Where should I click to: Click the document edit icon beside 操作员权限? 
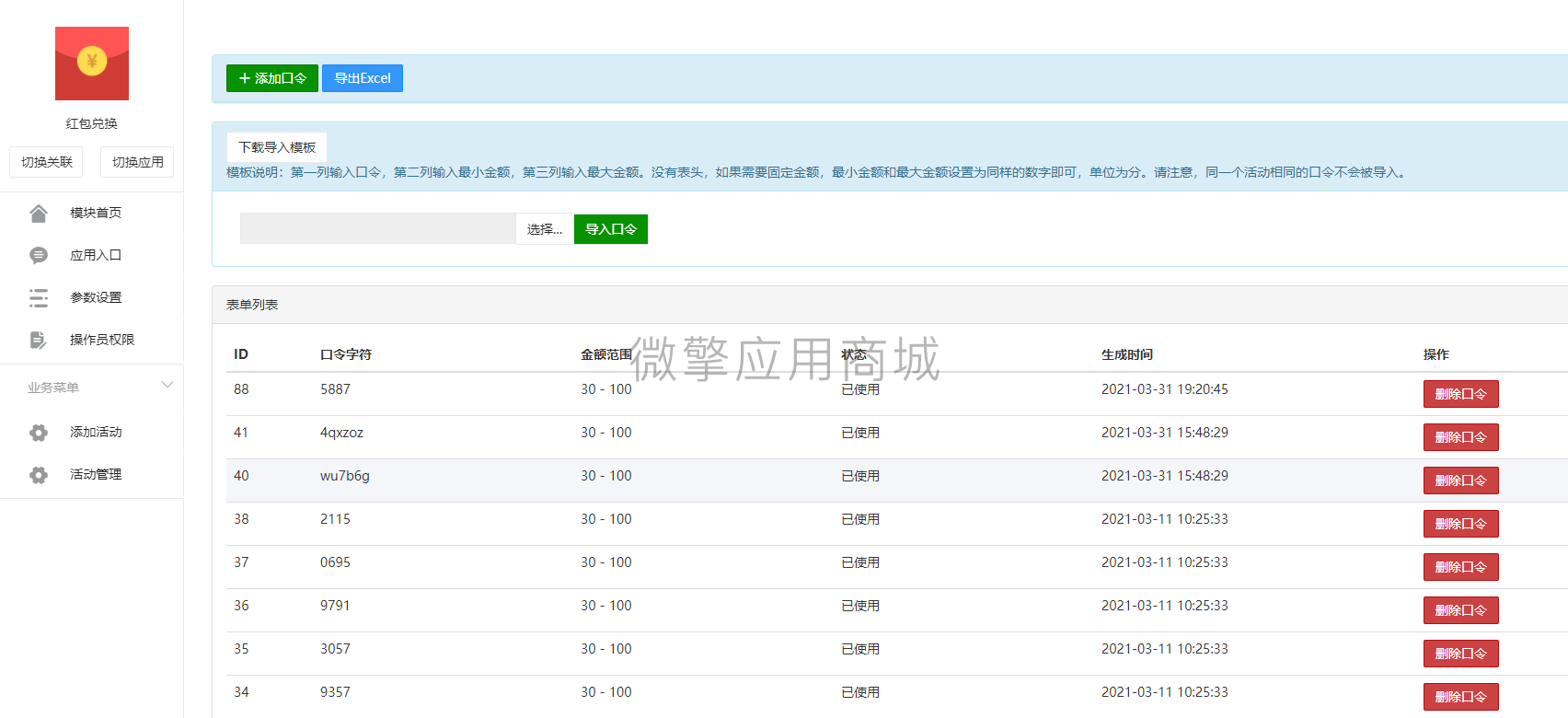(x=39, y=341)
